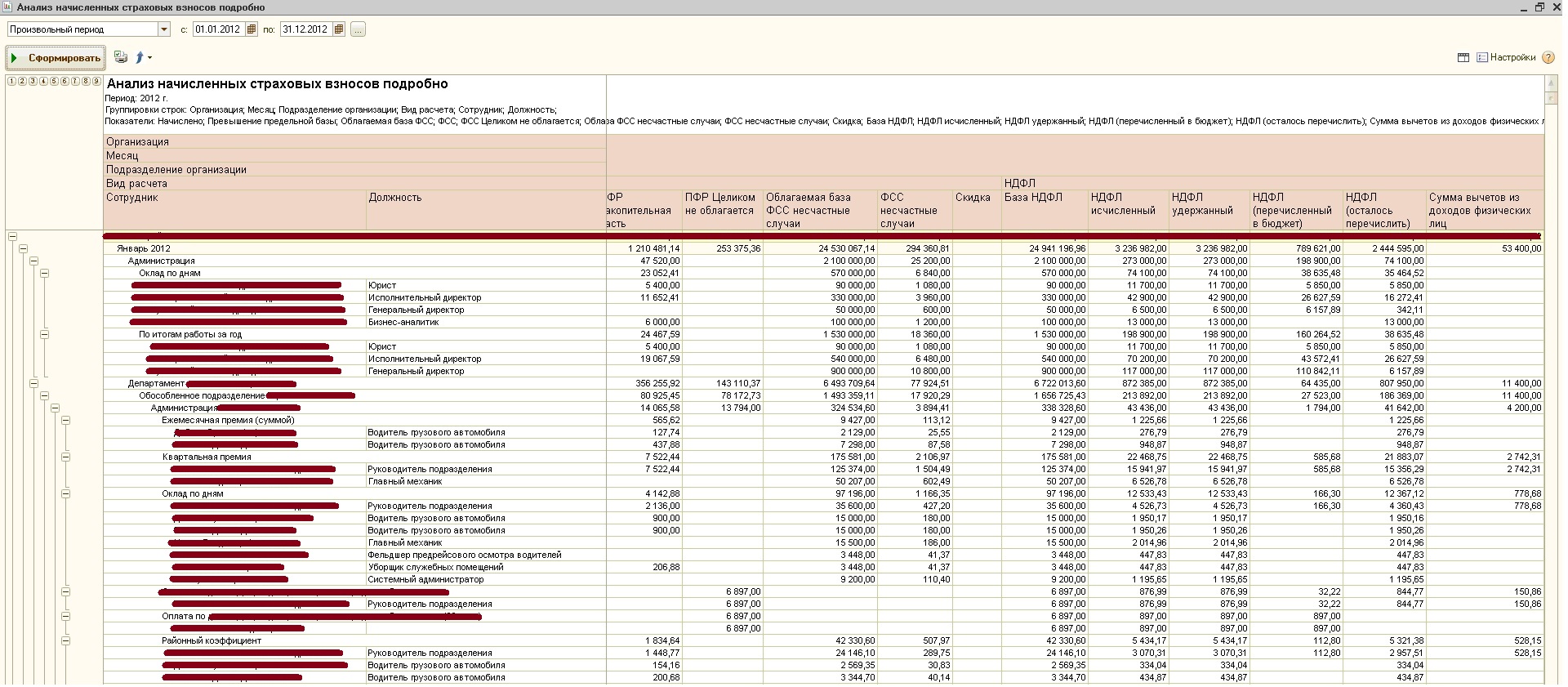The width and height of the screenshot is (1568, 687).
Task: Click the База НДФЛ column header
Action: (1045, 210)
